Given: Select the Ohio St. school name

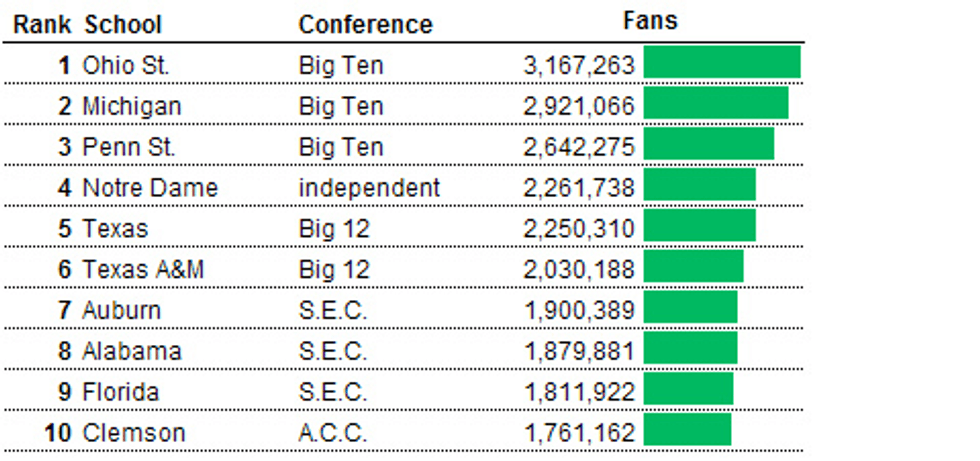Looking at the screenshot, I should point(126,65).
